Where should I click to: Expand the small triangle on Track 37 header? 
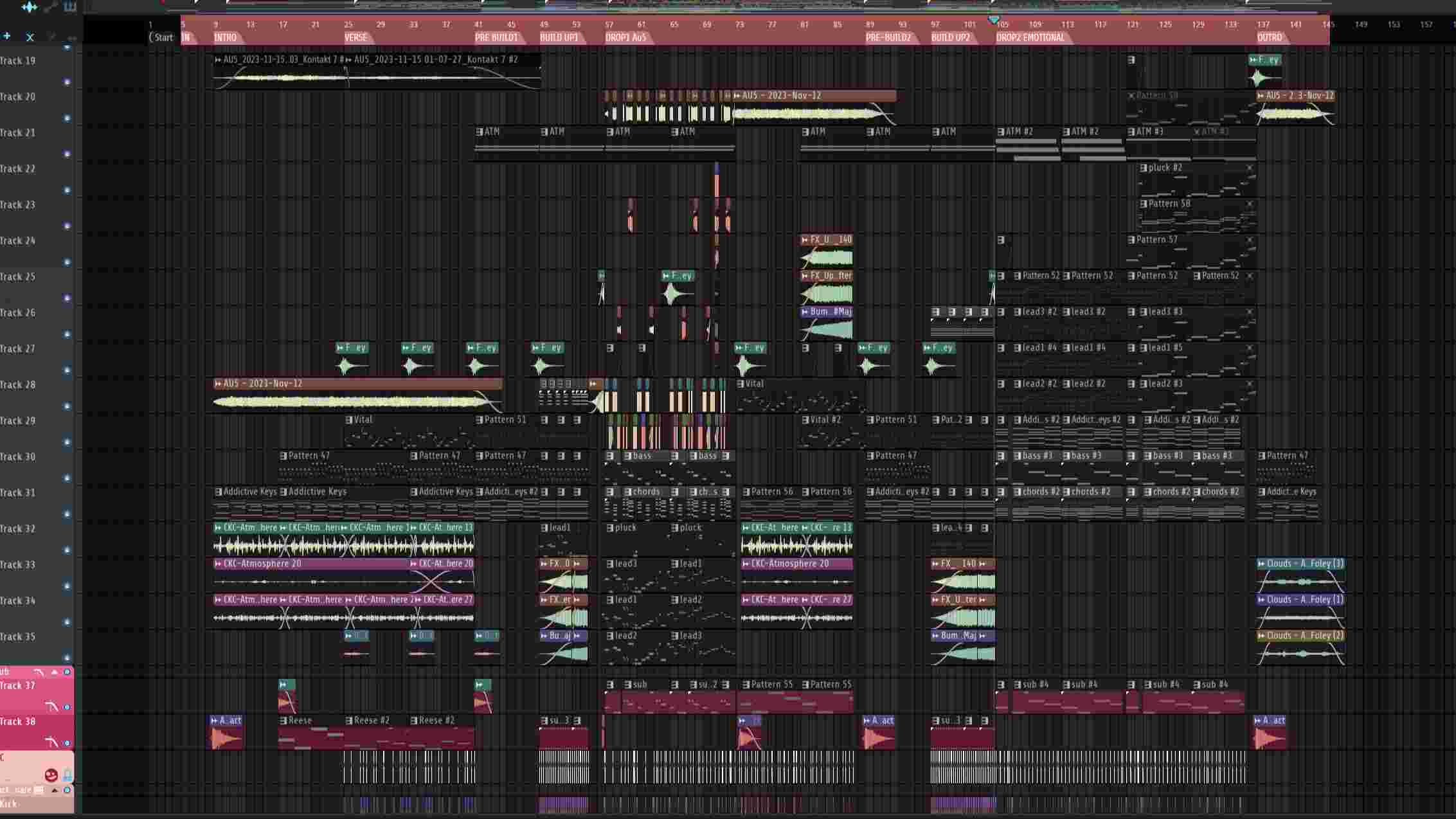[x=55, y=672]
